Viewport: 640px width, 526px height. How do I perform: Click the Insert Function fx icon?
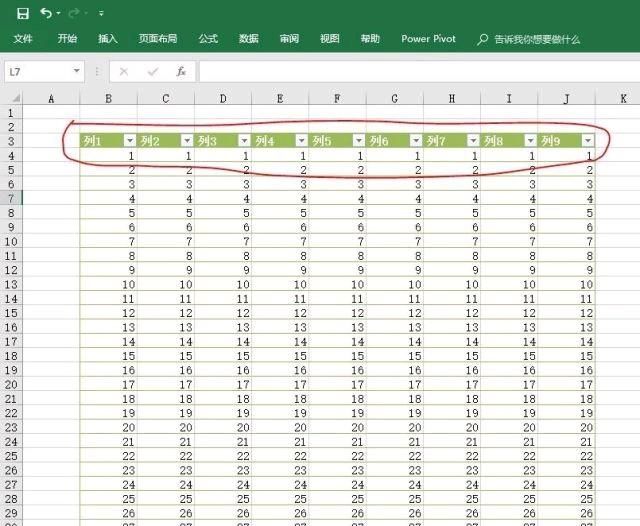[181, 72]
